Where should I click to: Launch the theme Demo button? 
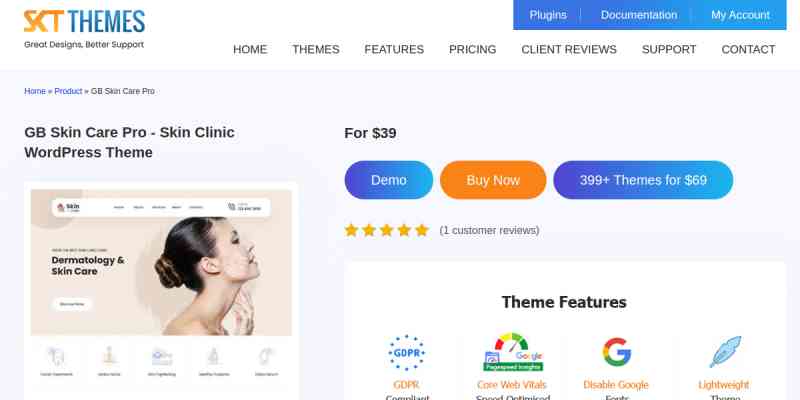389,180
